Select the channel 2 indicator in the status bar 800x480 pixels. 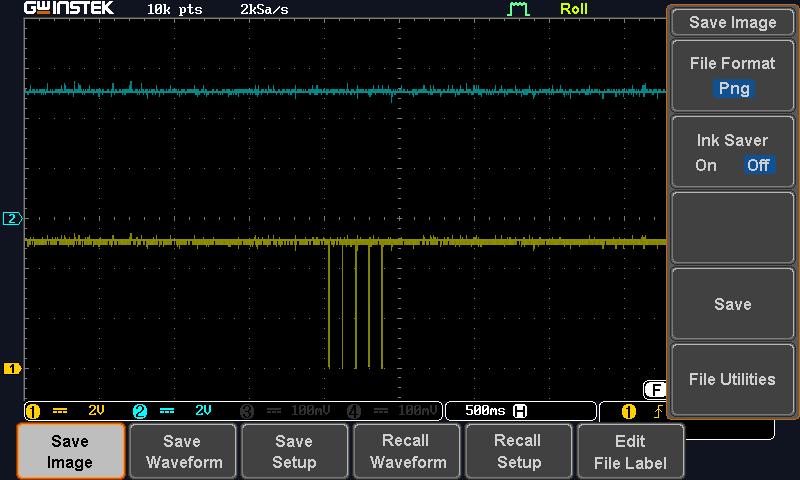[140, 411]
